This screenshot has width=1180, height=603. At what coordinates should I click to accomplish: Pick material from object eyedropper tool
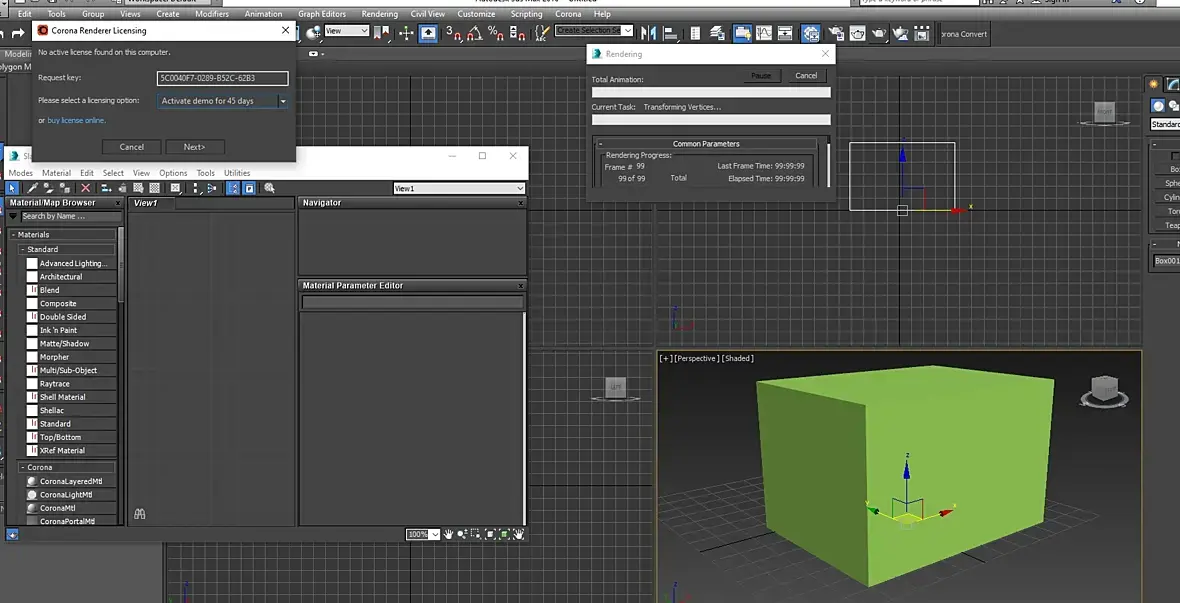click(32, 188)
